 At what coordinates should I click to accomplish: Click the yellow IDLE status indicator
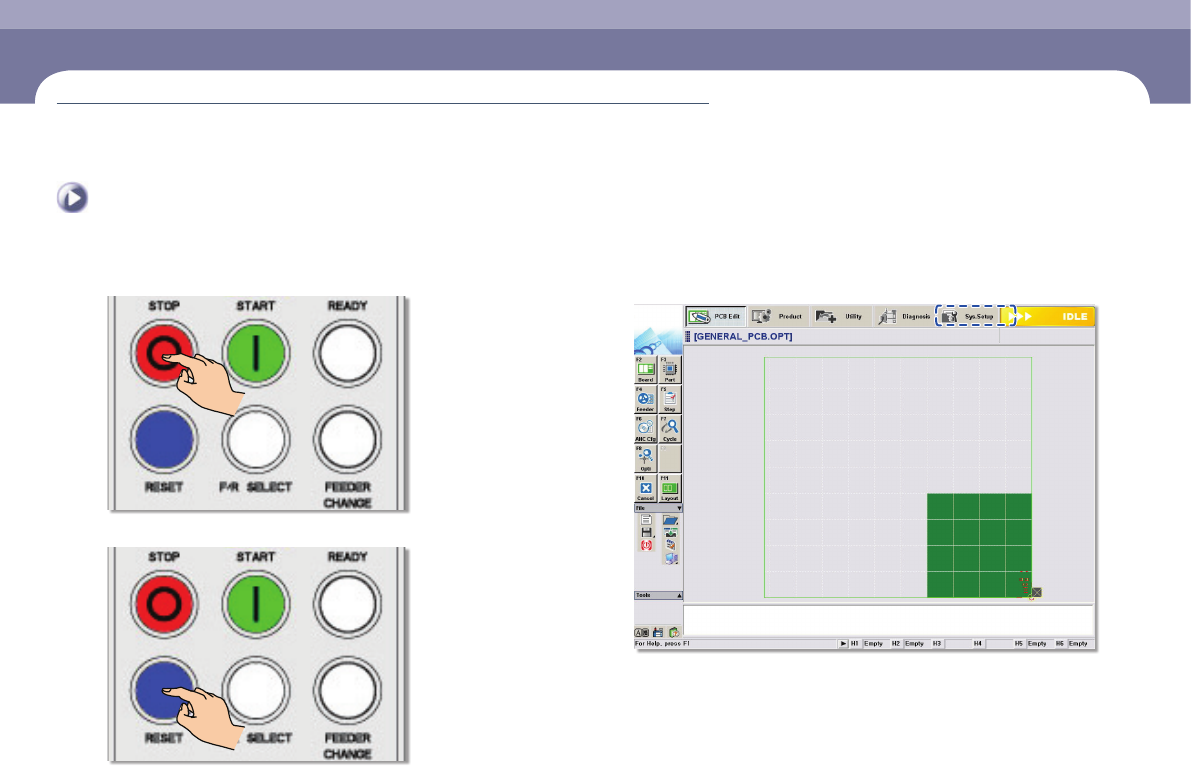click(1049, 317)
